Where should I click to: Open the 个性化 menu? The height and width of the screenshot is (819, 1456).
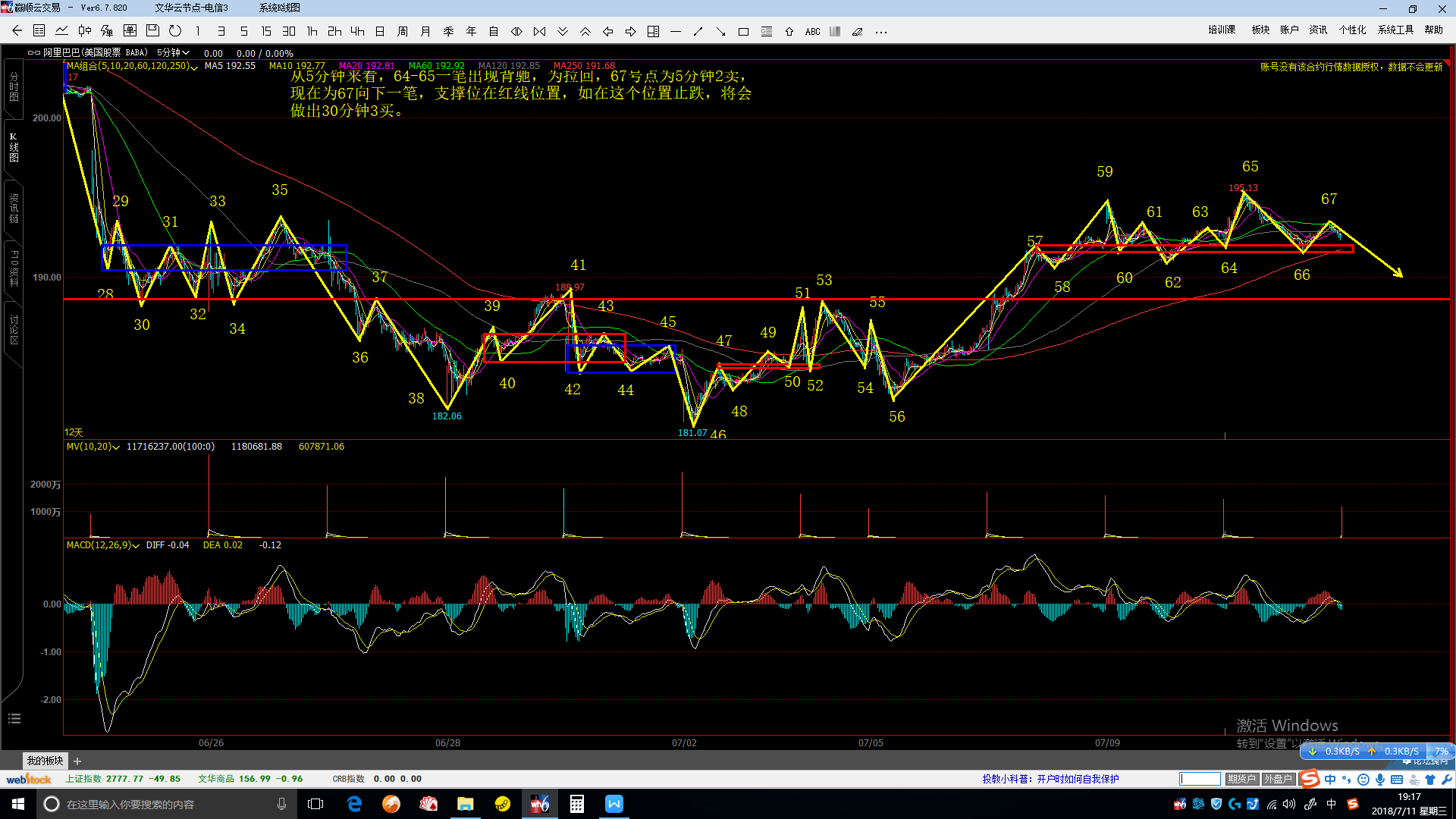pos(1352,30)
